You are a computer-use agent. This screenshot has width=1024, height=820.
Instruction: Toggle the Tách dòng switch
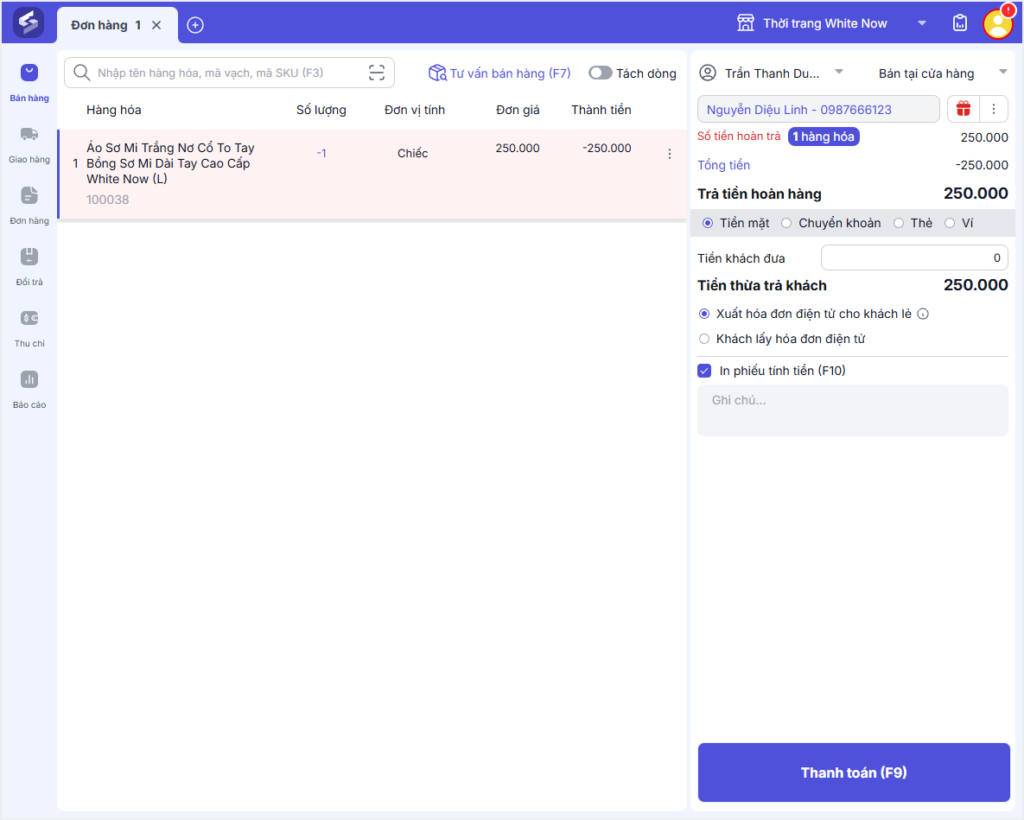click(600, 73)
